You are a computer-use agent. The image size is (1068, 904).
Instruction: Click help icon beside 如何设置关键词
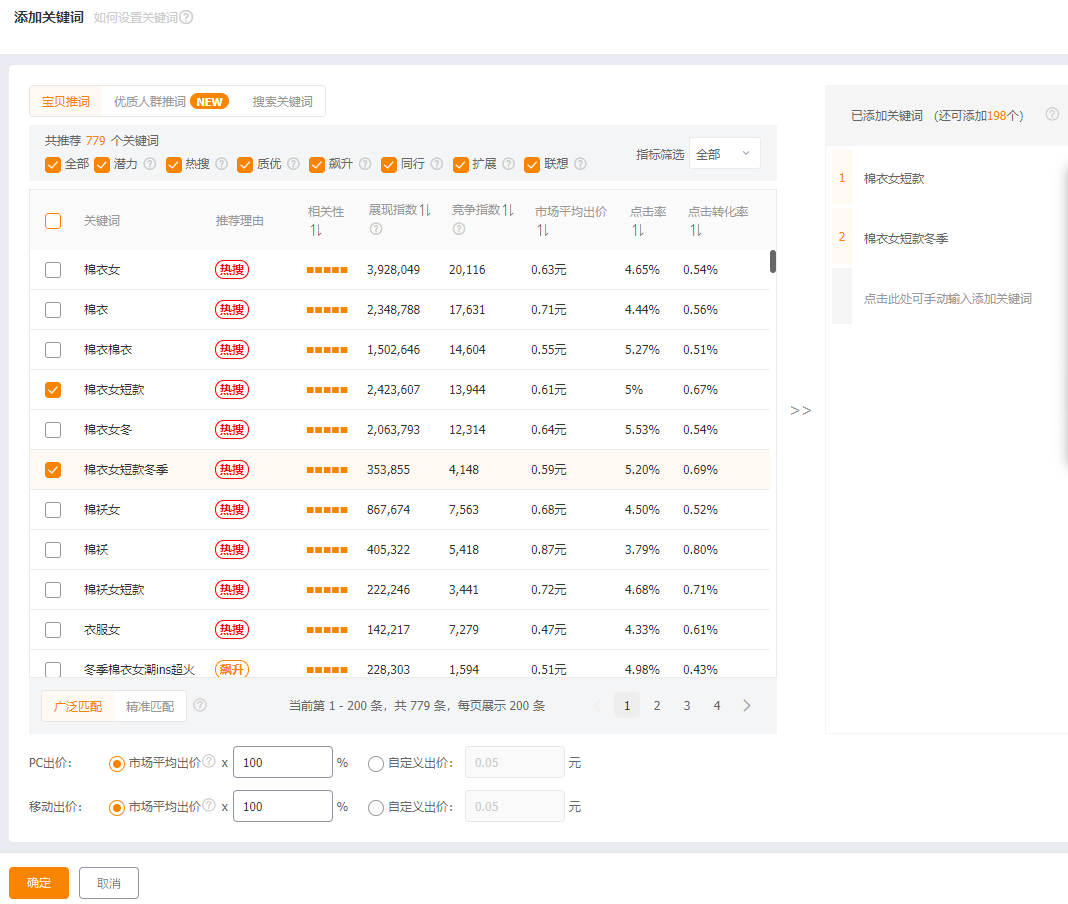tap(186, 17)
